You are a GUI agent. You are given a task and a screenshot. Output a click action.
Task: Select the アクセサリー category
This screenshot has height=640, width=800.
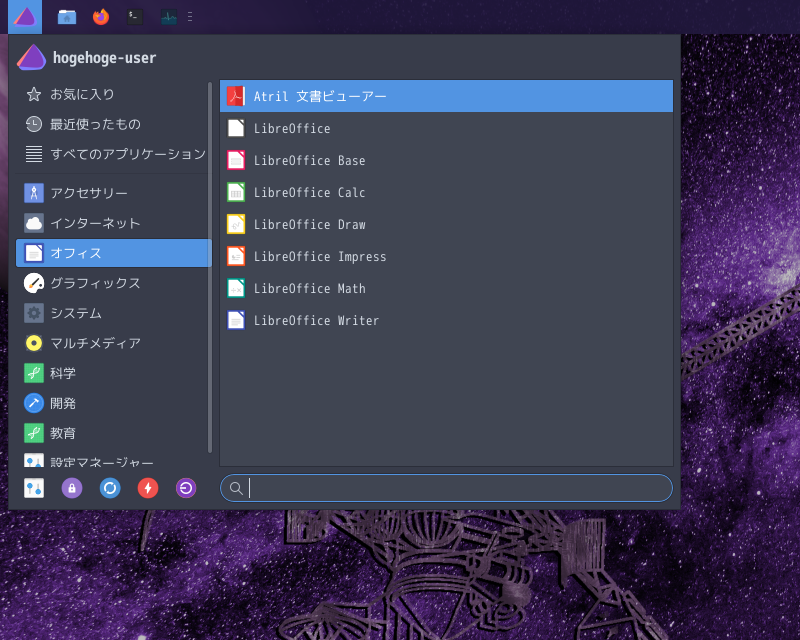pyautogui.click(x=112, y=193)
